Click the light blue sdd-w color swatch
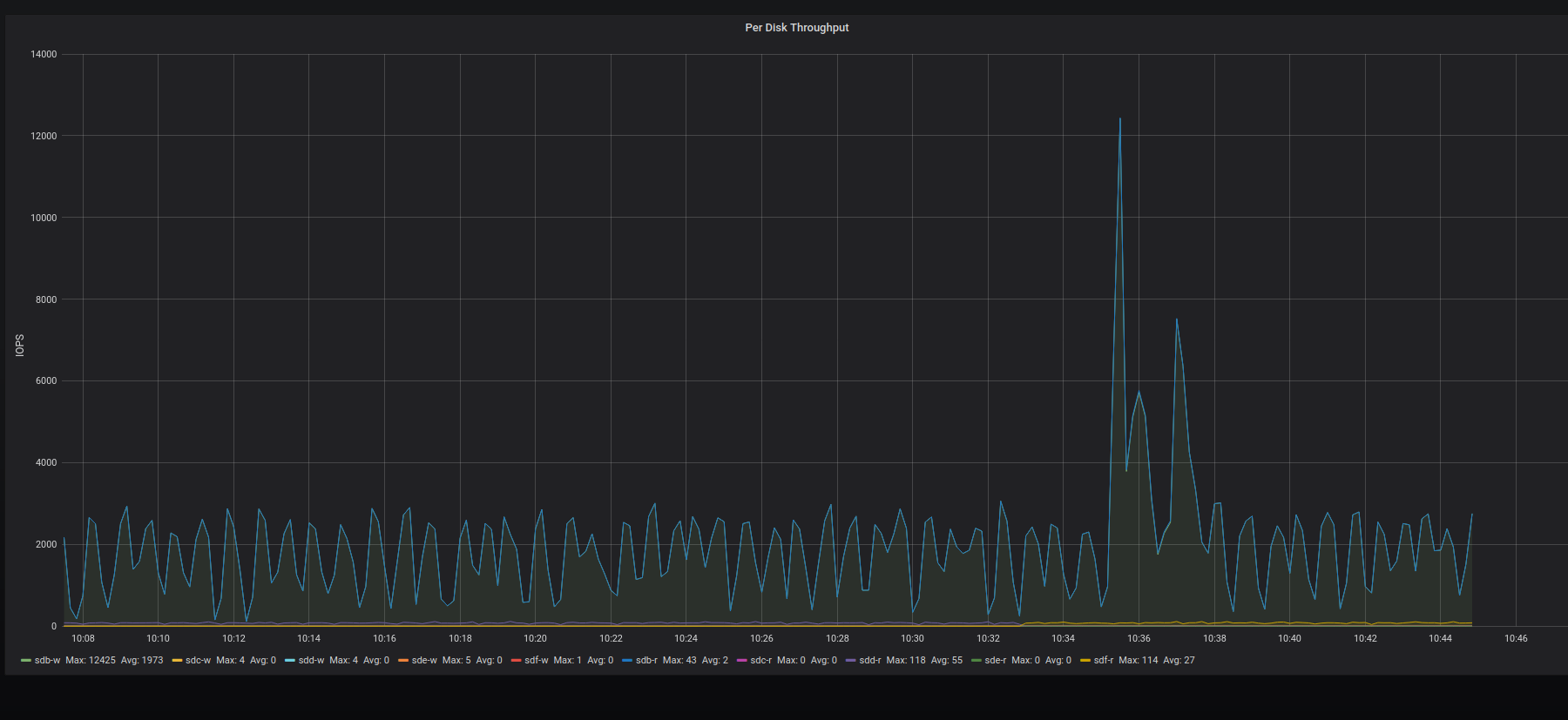The width and height of the screenshot is (1568, 720). click(290, 661)
